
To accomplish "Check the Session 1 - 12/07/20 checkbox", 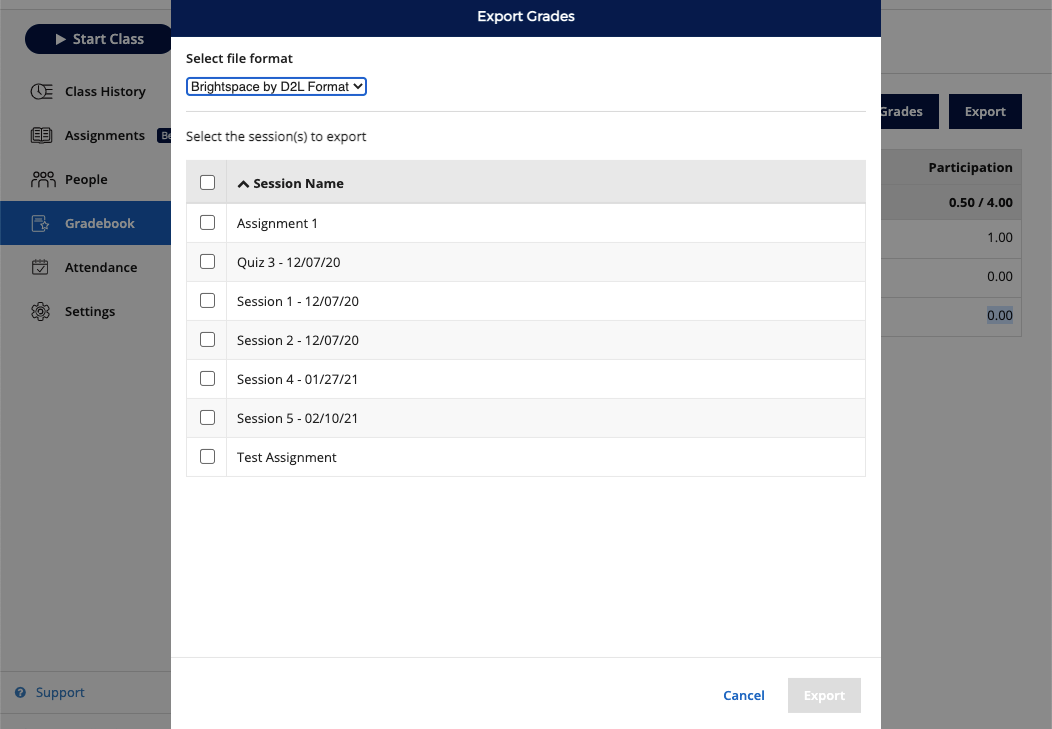I will click(207, 300).
